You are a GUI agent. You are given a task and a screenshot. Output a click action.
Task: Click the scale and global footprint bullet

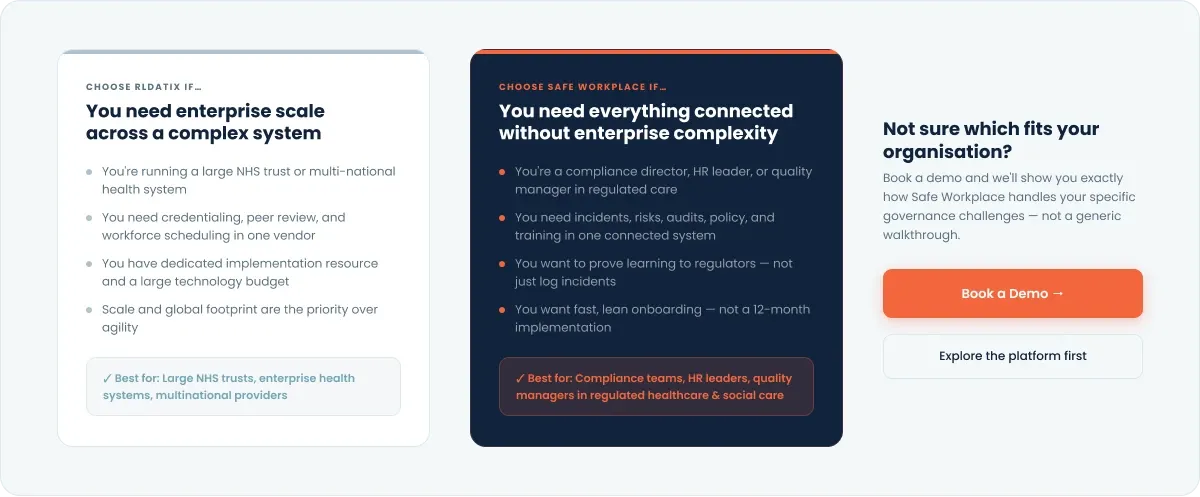(x=241, y=318)
